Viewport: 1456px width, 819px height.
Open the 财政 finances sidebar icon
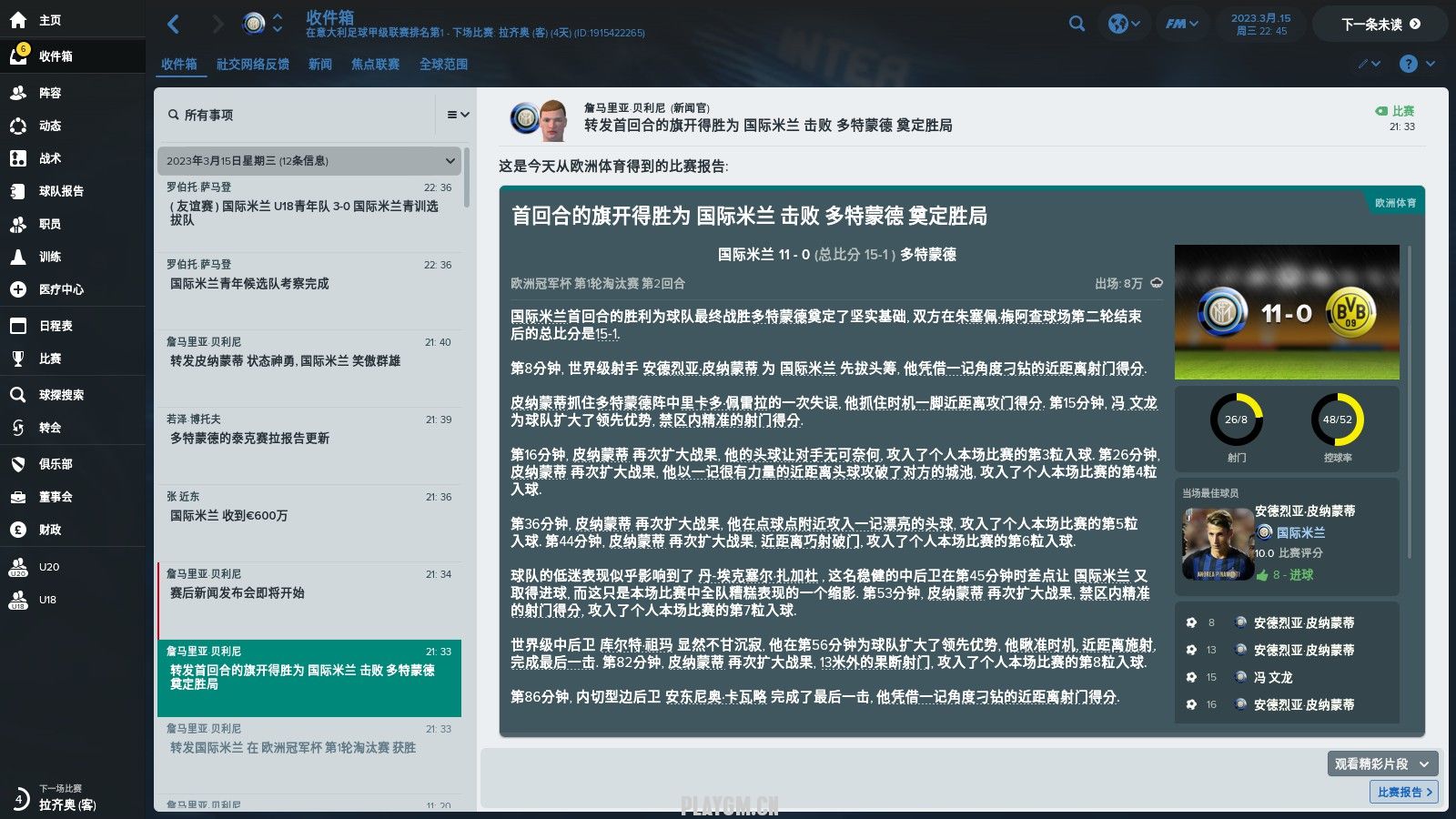(18, 530)
